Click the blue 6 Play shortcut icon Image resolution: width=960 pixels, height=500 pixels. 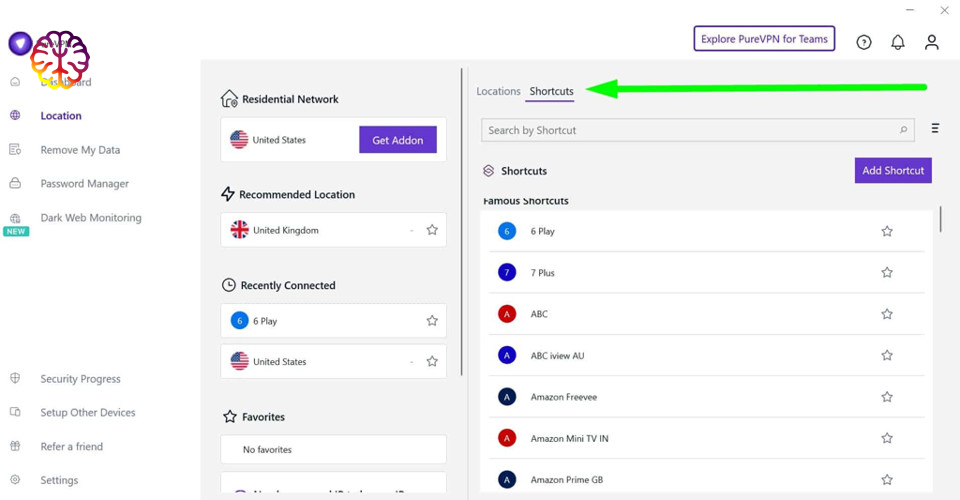[x=507, y=231]
